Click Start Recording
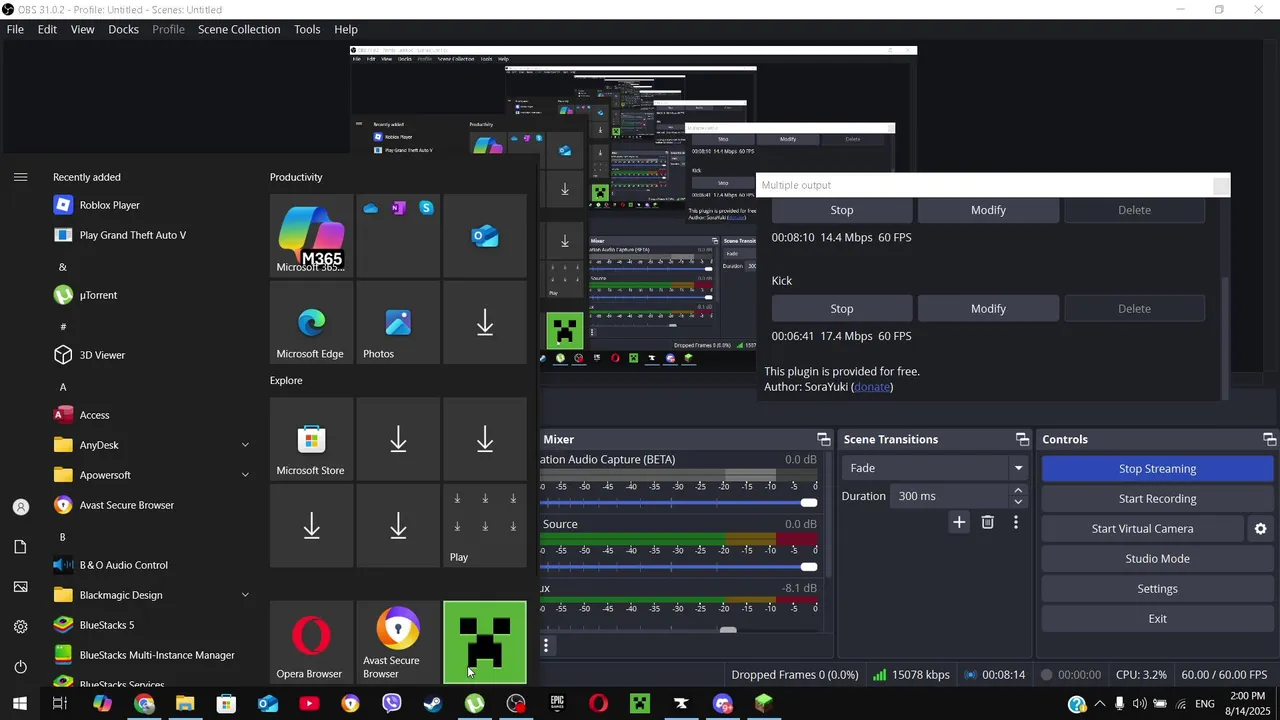Screen dimensions: 1280x720 (1157, 499)
